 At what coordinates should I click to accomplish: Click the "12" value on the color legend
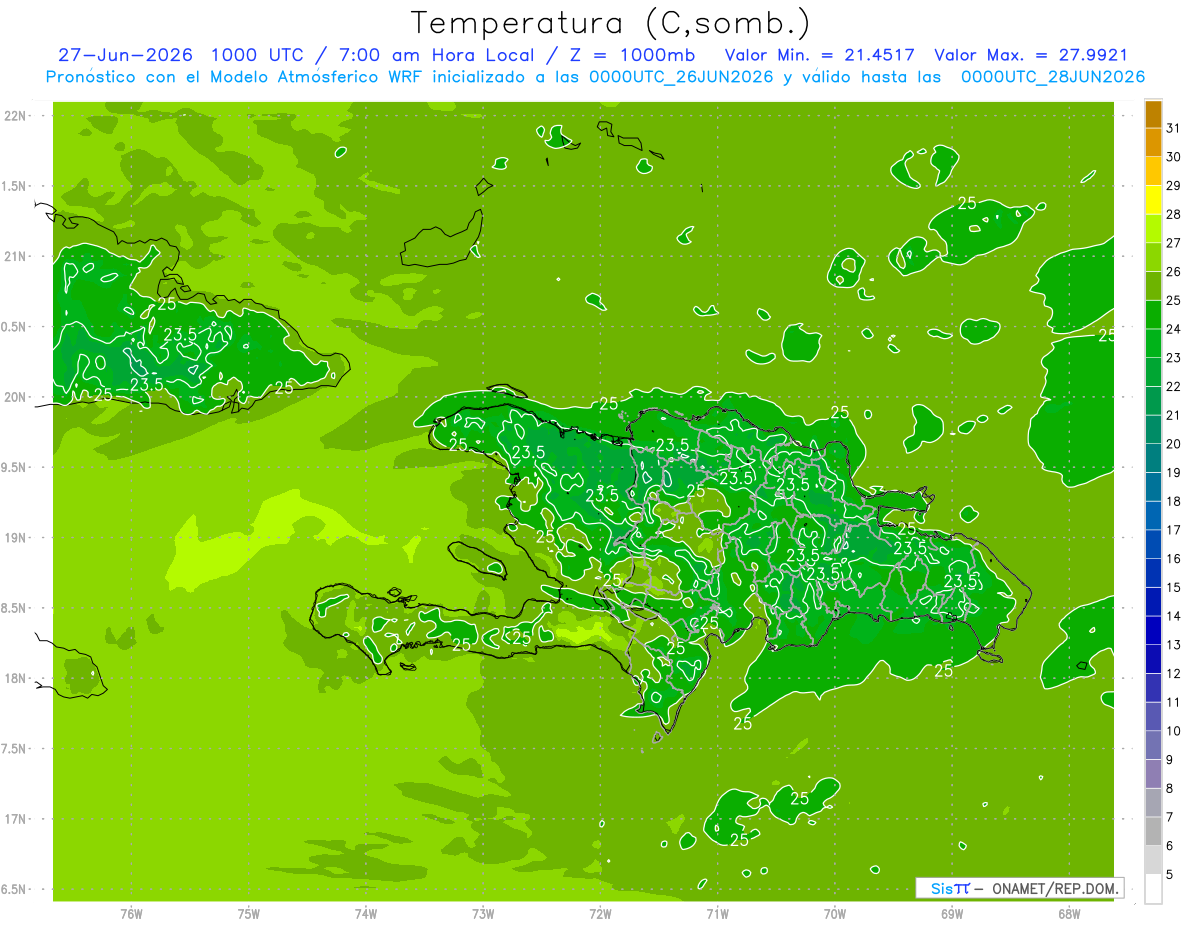click(x=1173, y=673)
